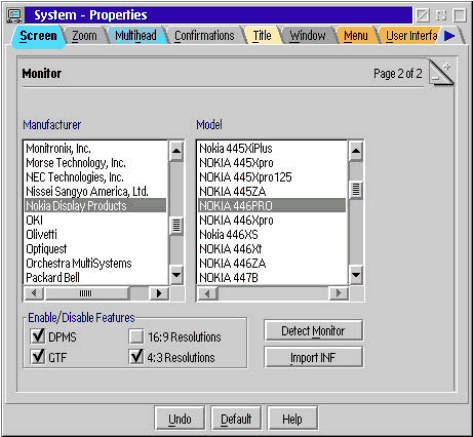
Task: Turn to the previous notebook page with the page-corner icon
Action: pyautogui.click(x=436, y=78)
